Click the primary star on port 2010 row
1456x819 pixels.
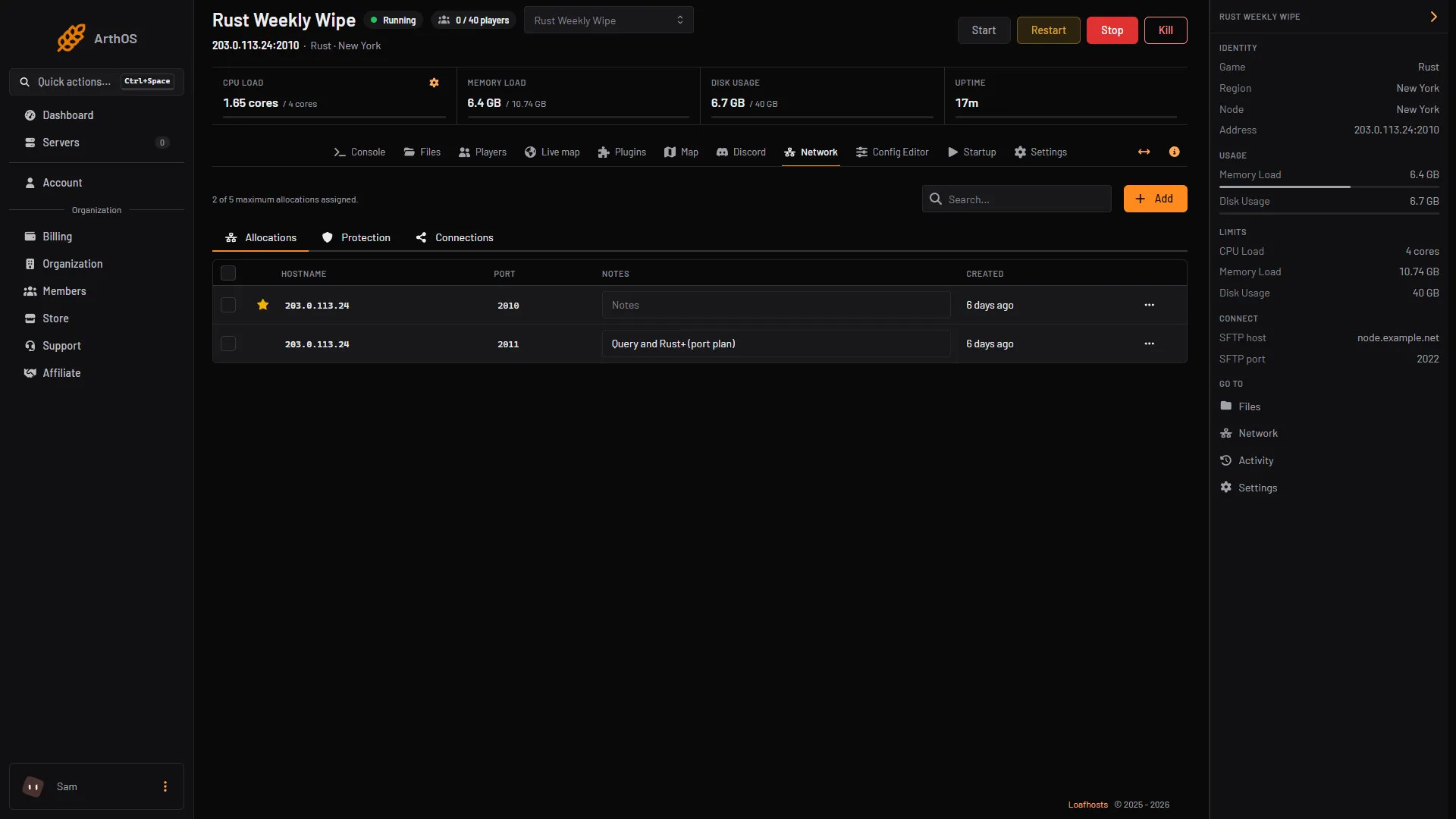click(x=262, y=305)
